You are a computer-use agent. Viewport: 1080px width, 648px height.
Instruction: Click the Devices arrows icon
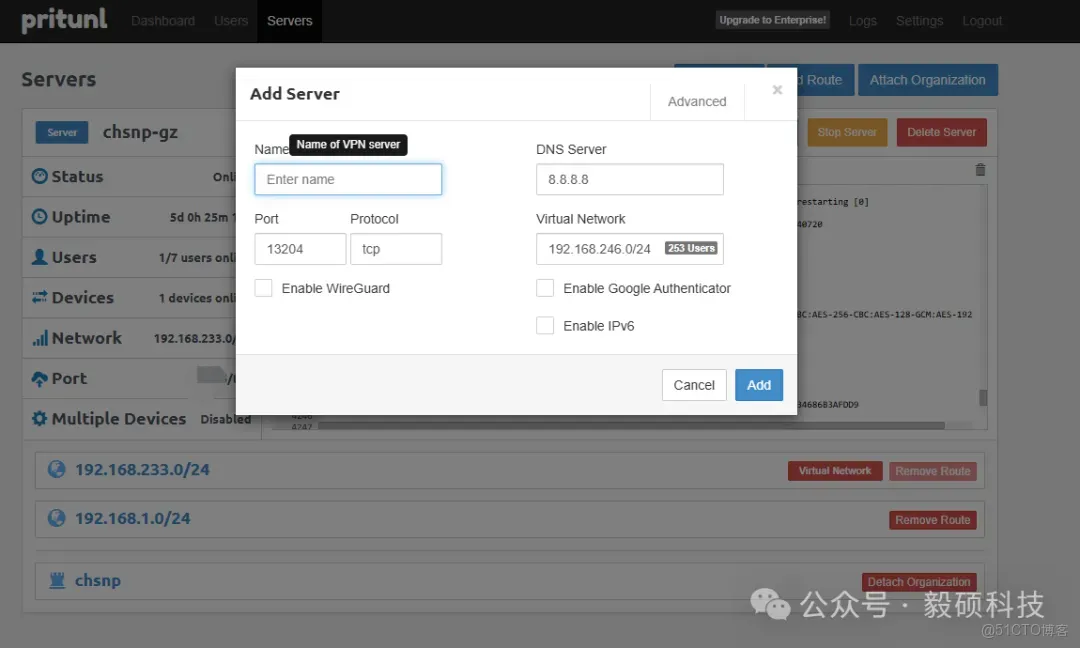(41, 297)
